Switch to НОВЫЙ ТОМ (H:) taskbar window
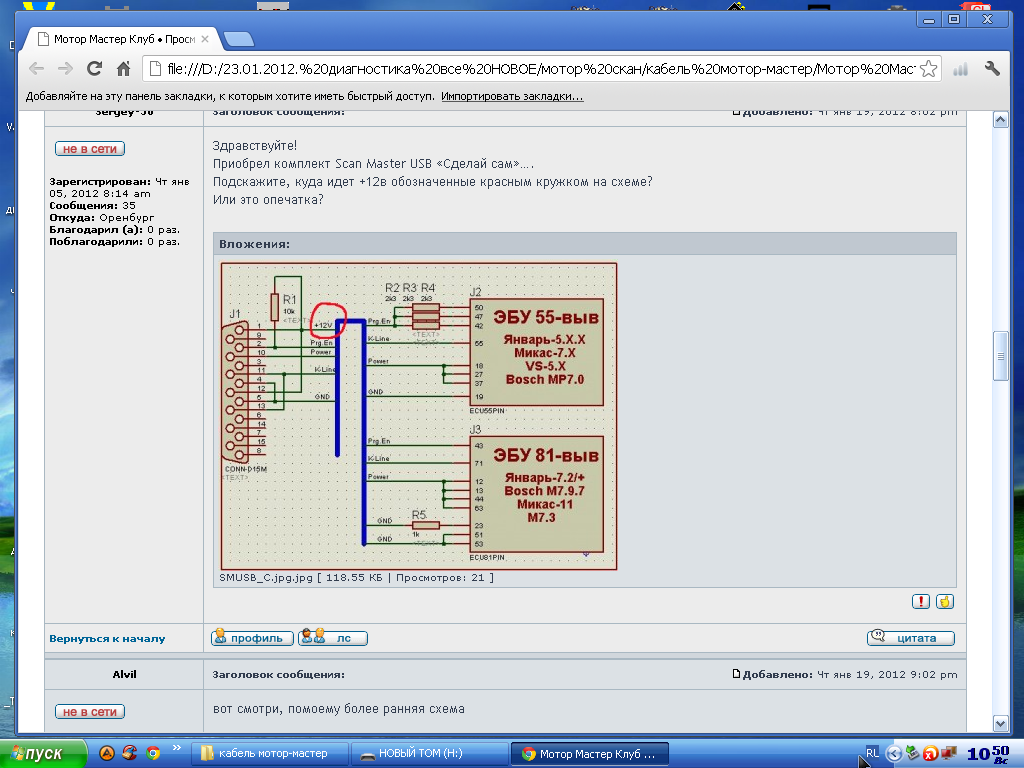The width and height of the screenshot is (1024, 768). tap(429, 754)
